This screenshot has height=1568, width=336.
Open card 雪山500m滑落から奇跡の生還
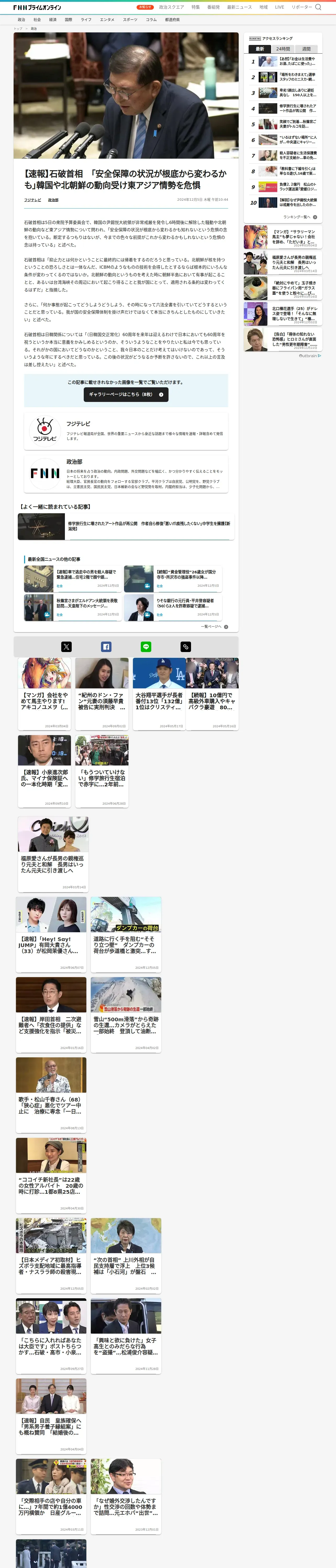(x=126, y=1015)
